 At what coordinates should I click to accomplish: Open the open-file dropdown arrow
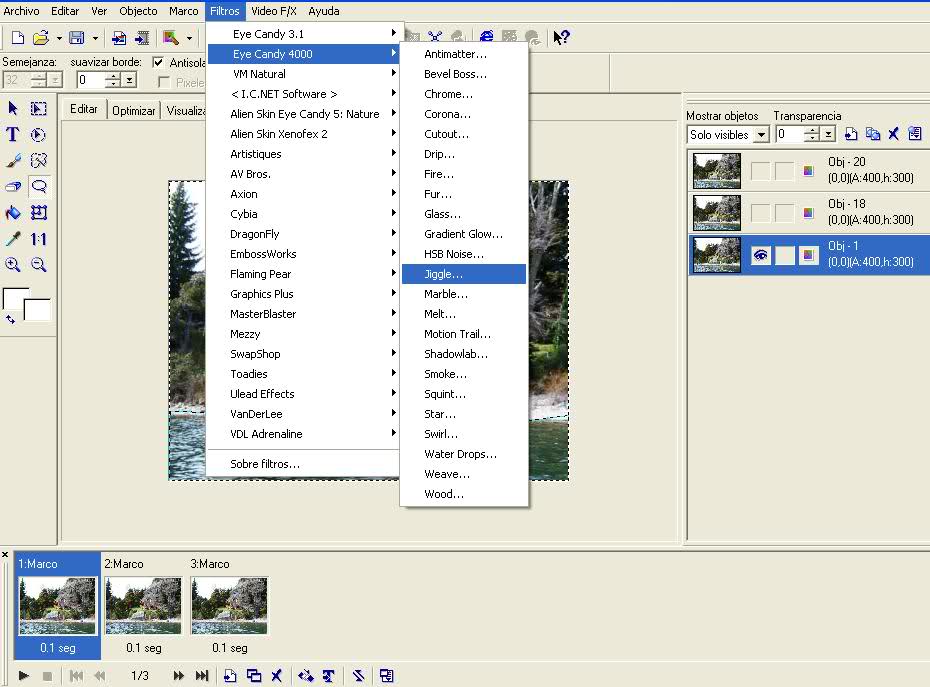(x=59, y=39)
